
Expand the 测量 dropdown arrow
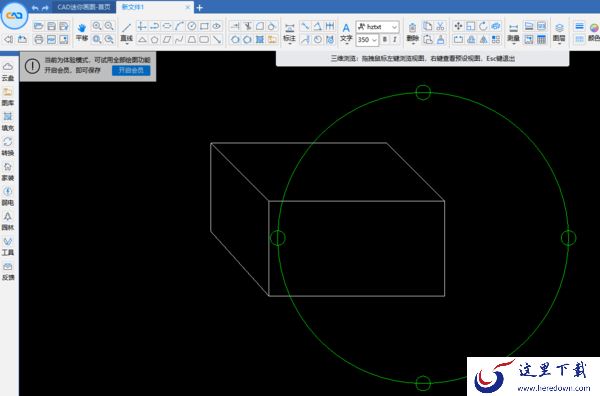point(513,44)
